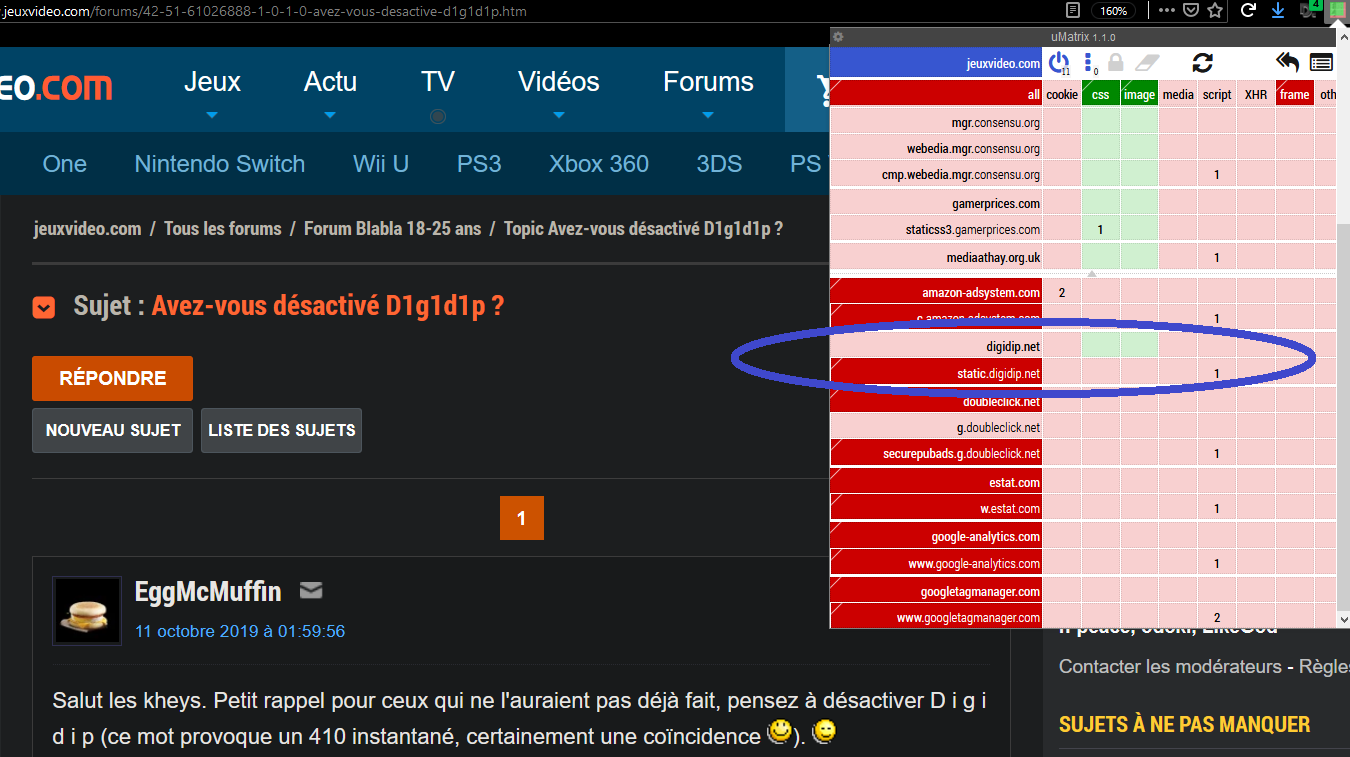The height and width of the screenshot is (757, 1350).
Task: Open browser downloads arrow icon
Action: pos(1278,11)
